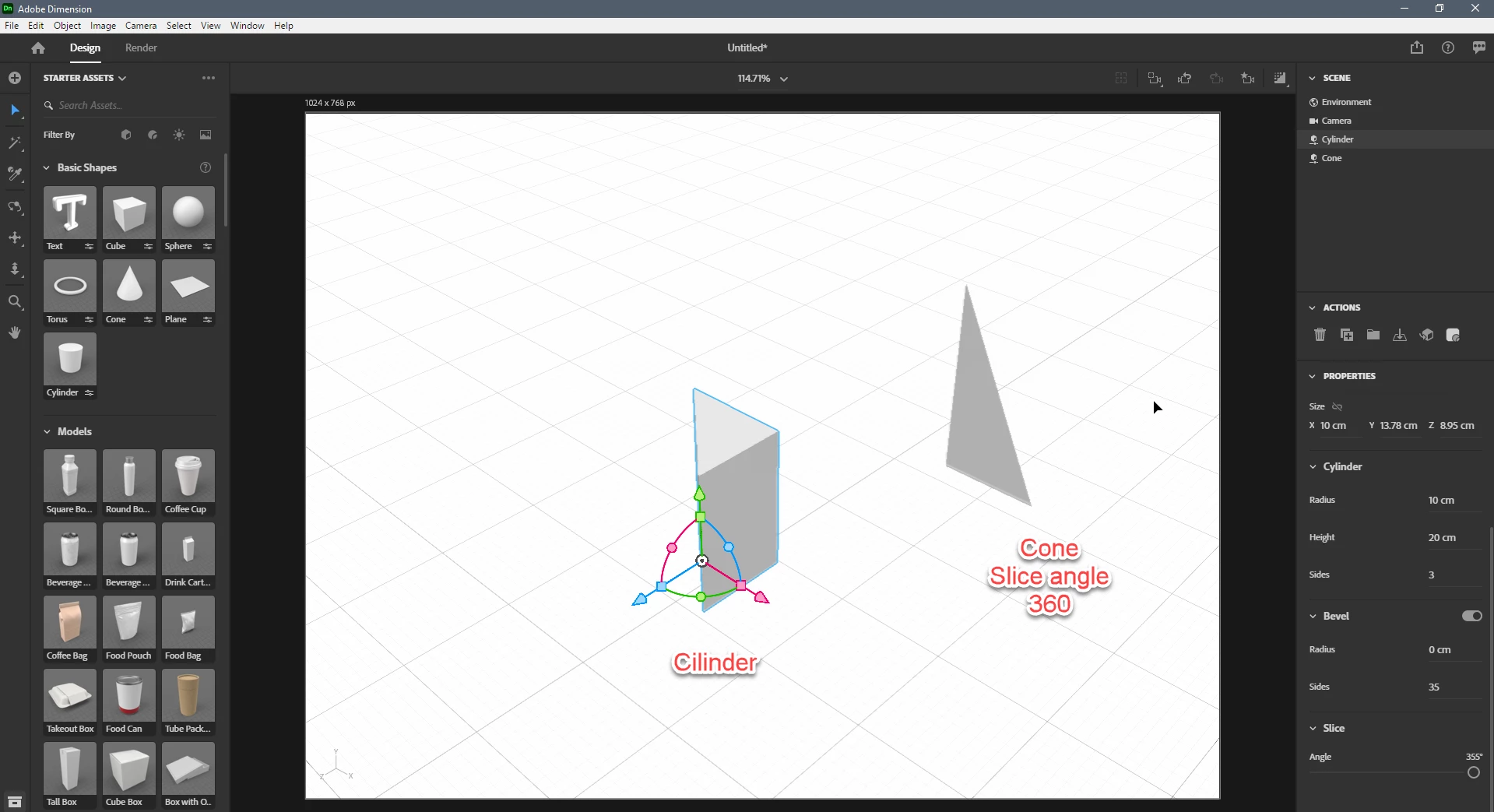Open the Help question mark icon

(1448, 47)
